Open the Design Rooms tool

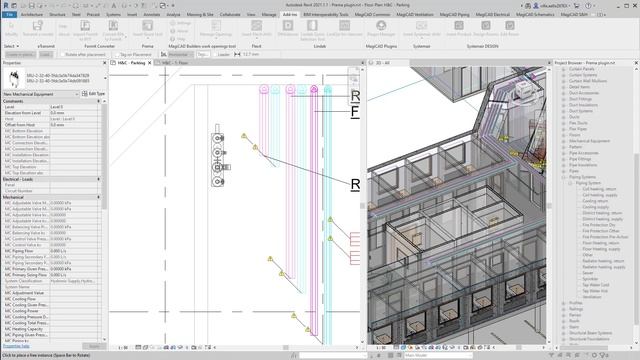486,29
